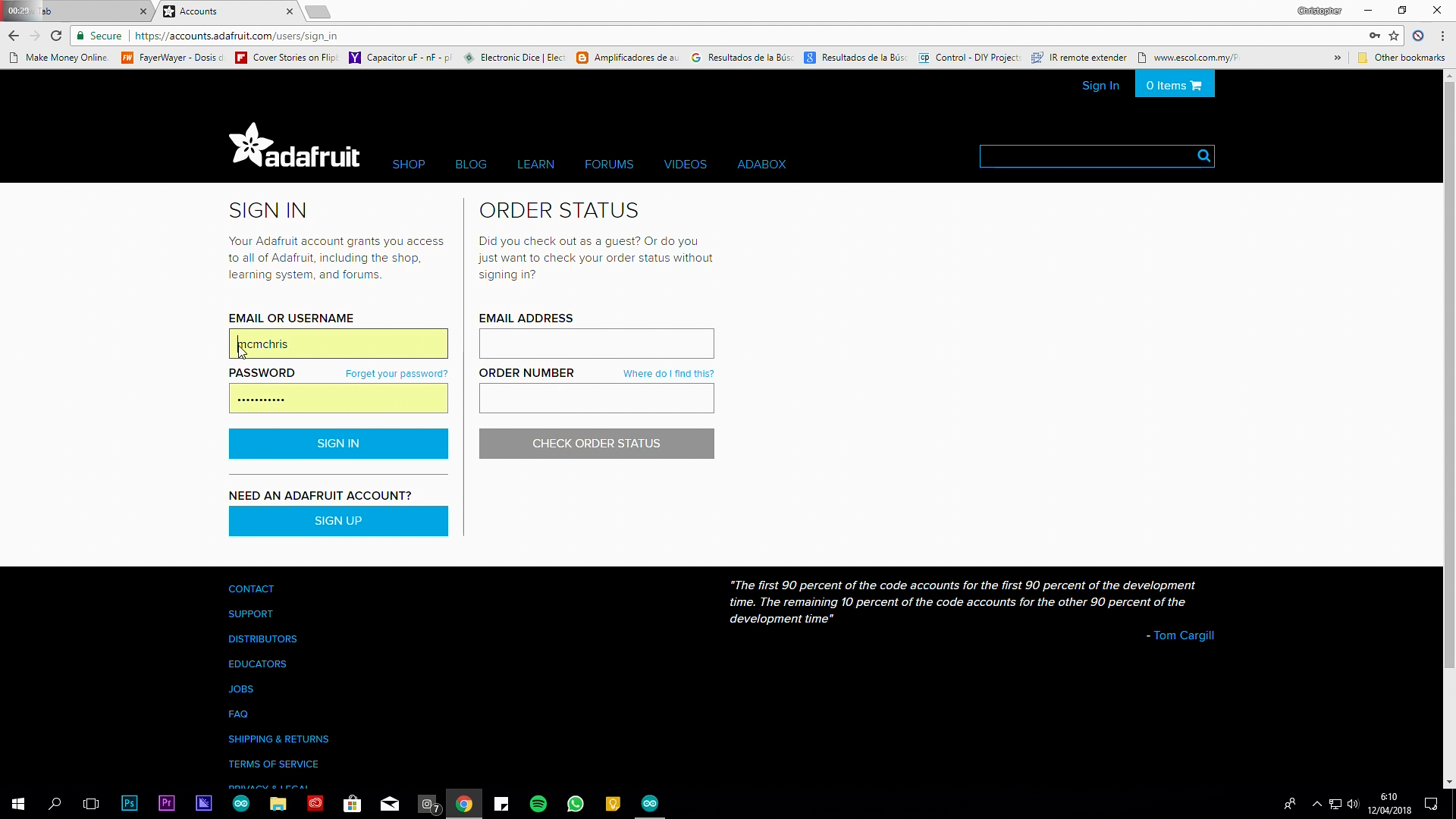Switch to Chrome in taskbar

464,804
